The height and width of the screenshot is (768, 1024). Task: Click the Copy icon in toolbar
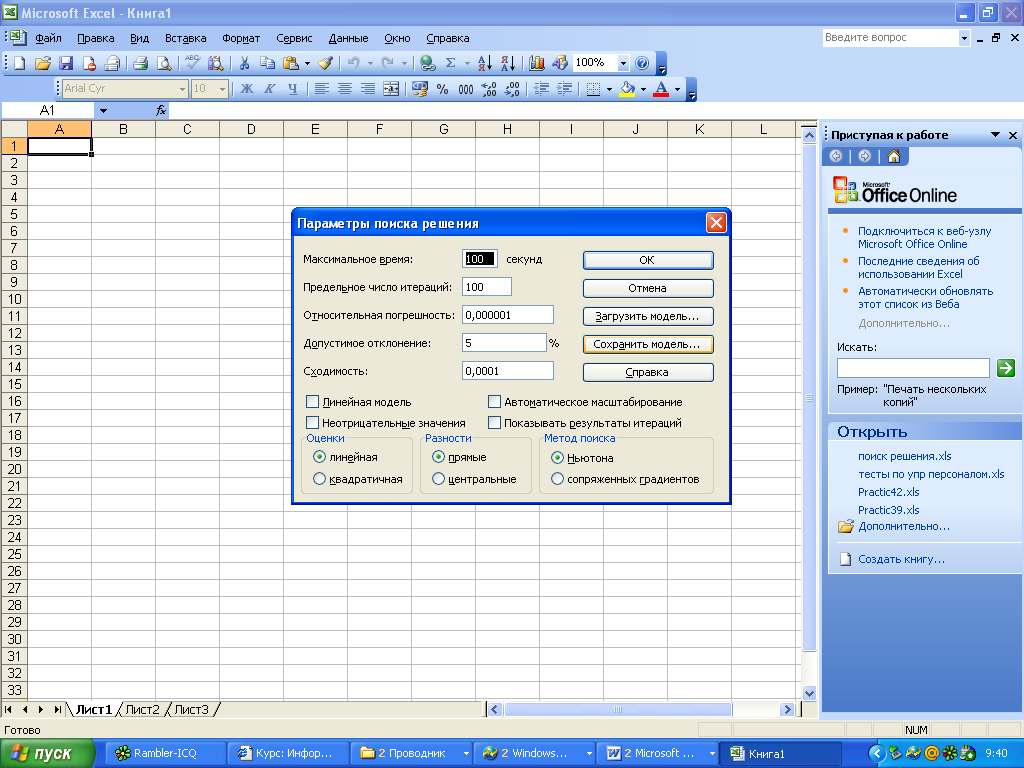click(x=267, y=63)
